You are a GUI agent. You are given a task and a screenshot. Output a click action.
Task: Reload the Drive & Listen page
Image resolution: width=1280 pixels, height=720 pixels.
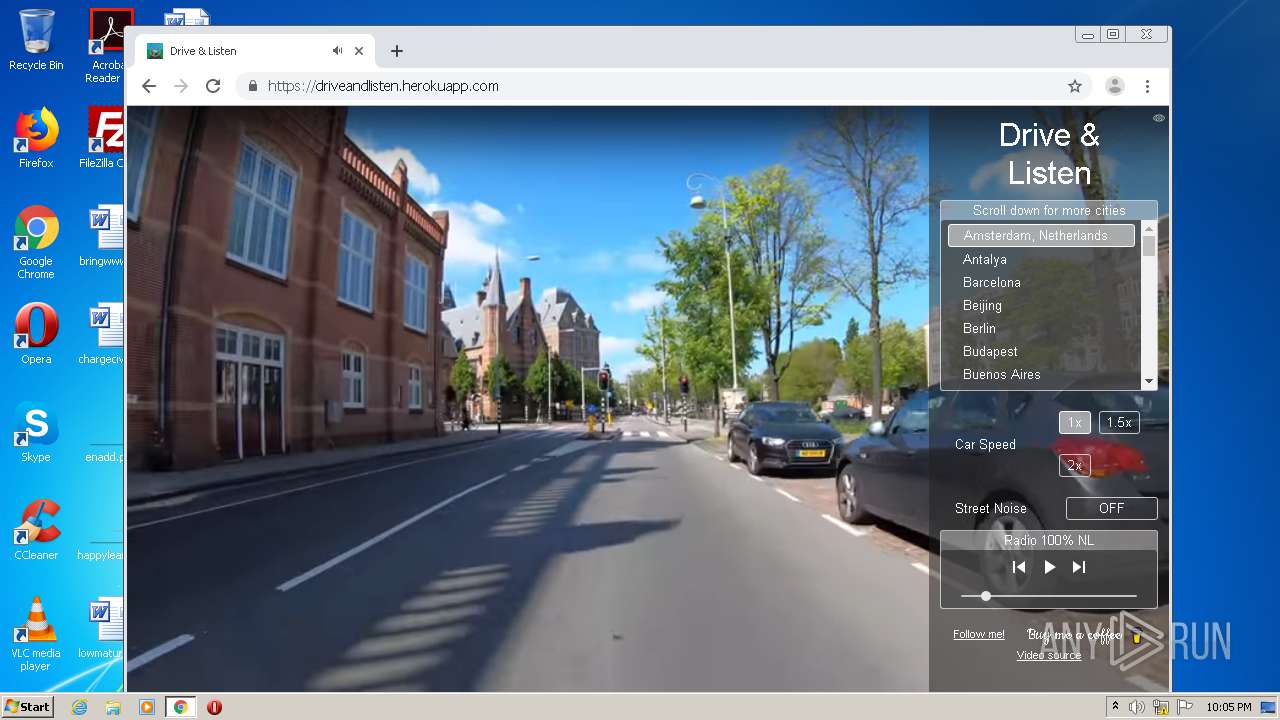click(x=213, y=86)
